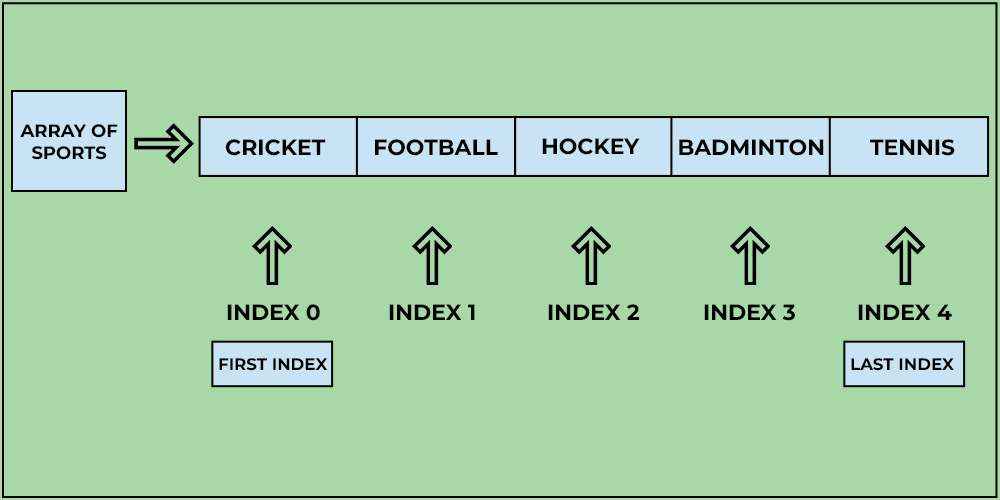Click the up arrow above Index 2

coord(591,256)
